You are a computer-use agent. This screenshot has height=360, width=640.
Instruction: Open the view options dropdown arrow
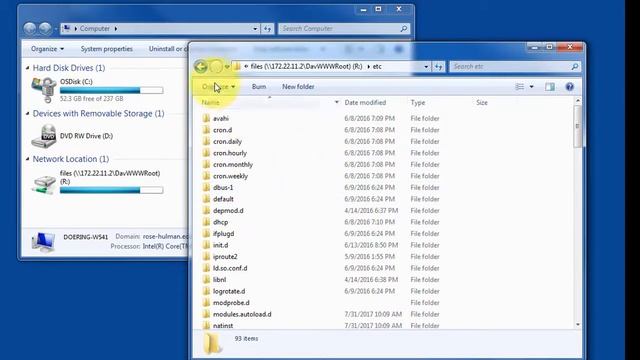[x=531, y=87]
